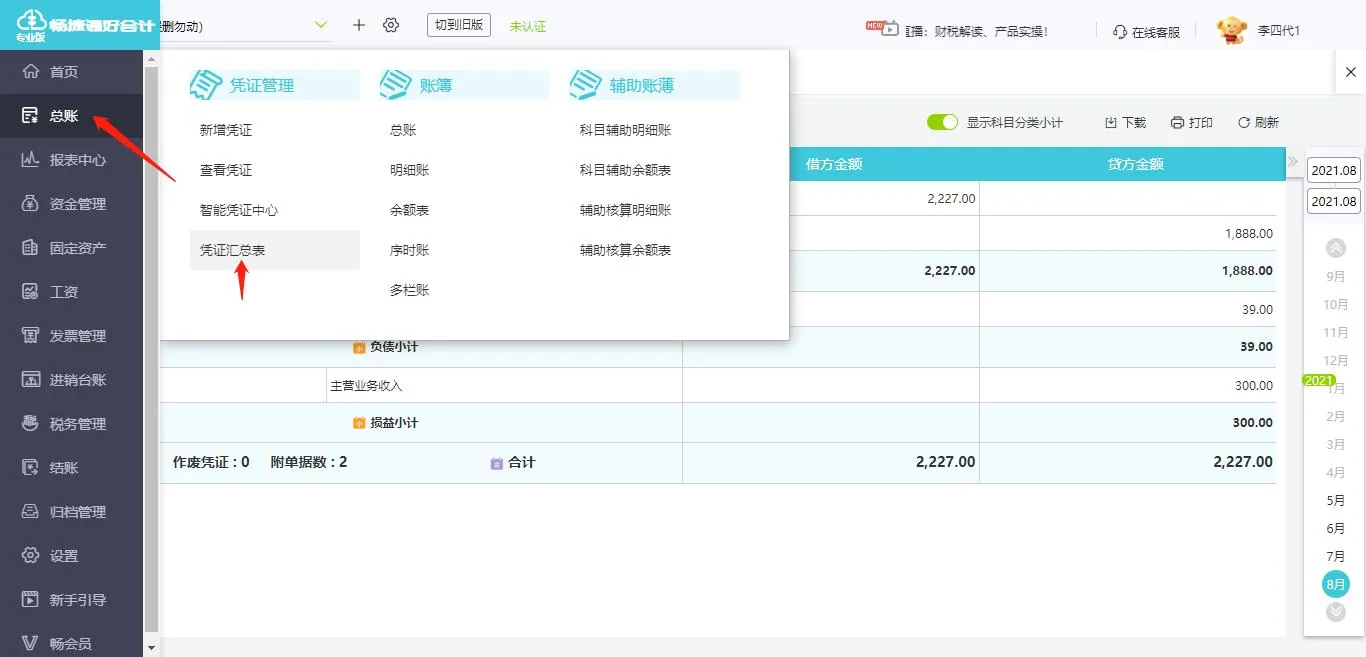
Task: Click the down double-chevron on the month timeline
Action: click(x=1336, y=612)
